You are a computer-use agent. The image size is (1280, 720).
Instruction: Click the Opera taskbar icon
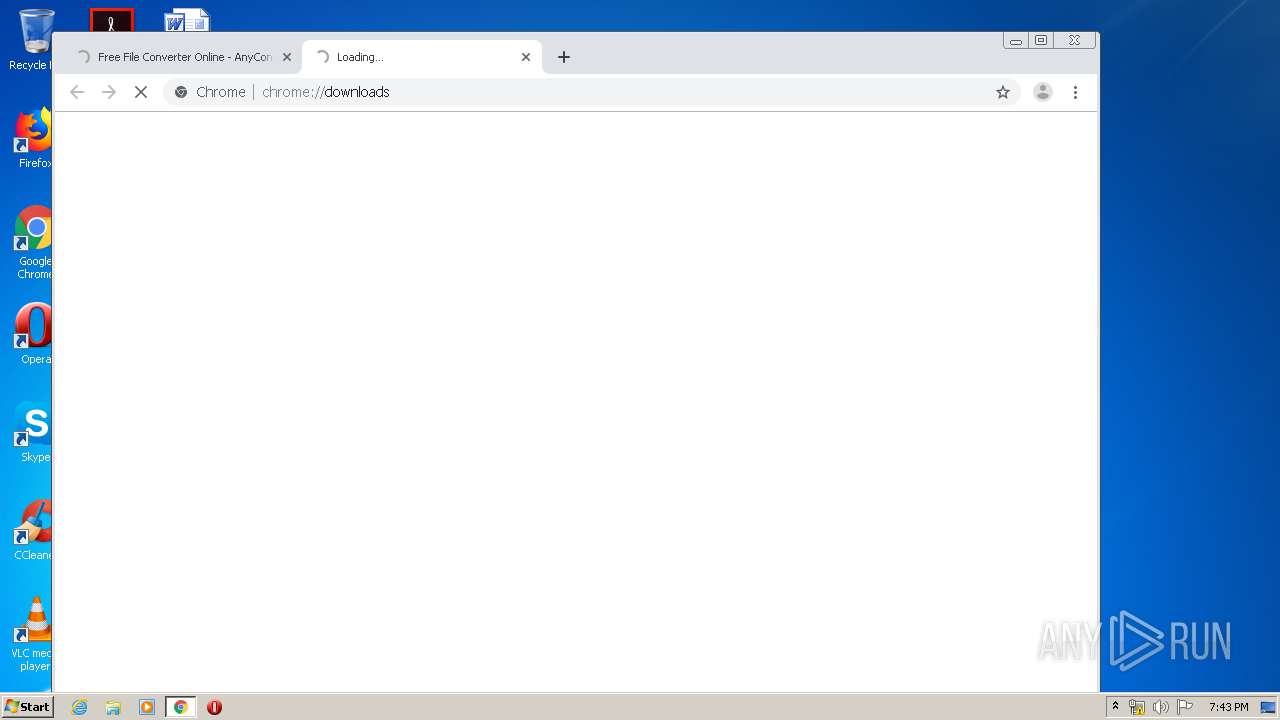click(214, 707)
